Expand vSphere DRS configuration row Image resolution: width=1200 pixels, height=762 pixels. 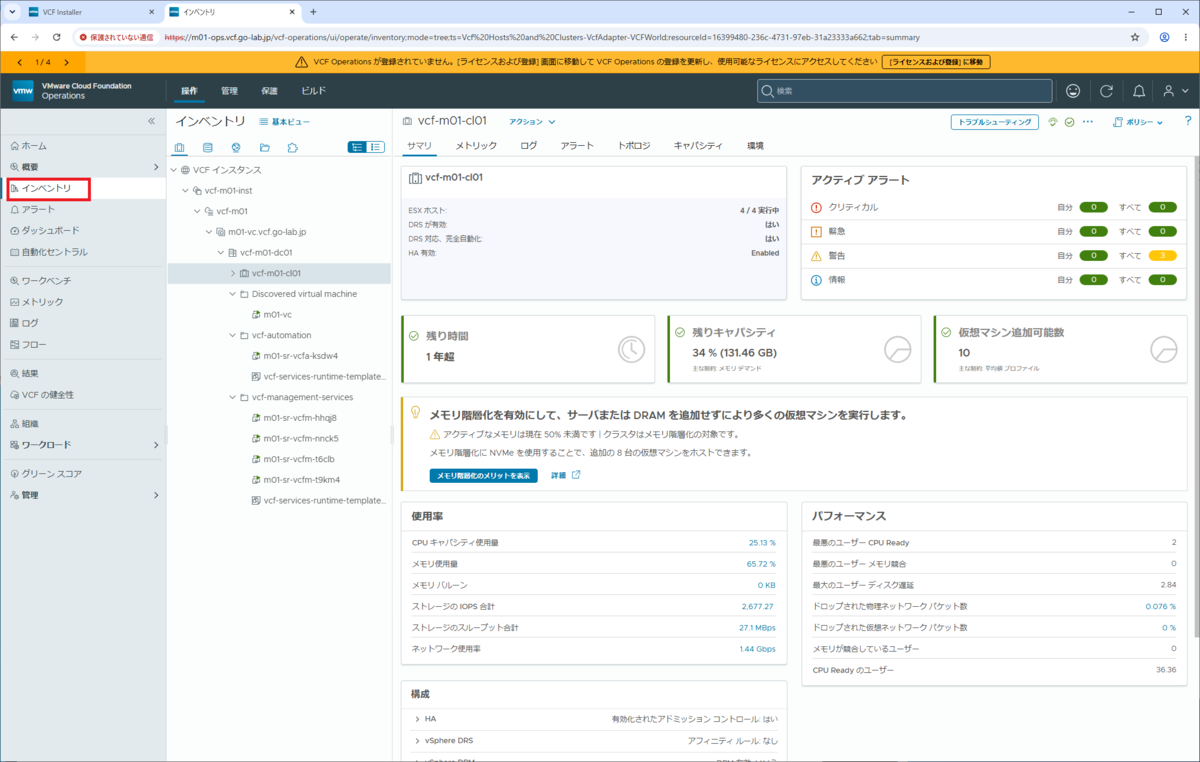(x=417, y=741)
